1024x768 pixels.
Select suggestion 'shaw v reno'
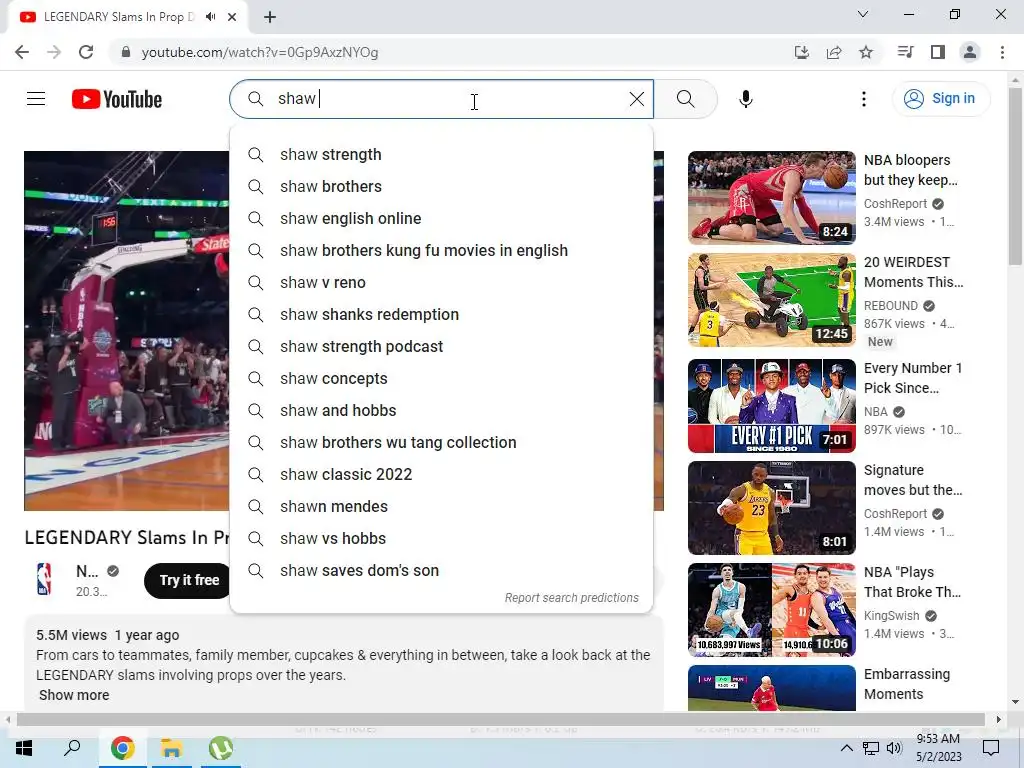click(x=441, y=283)
